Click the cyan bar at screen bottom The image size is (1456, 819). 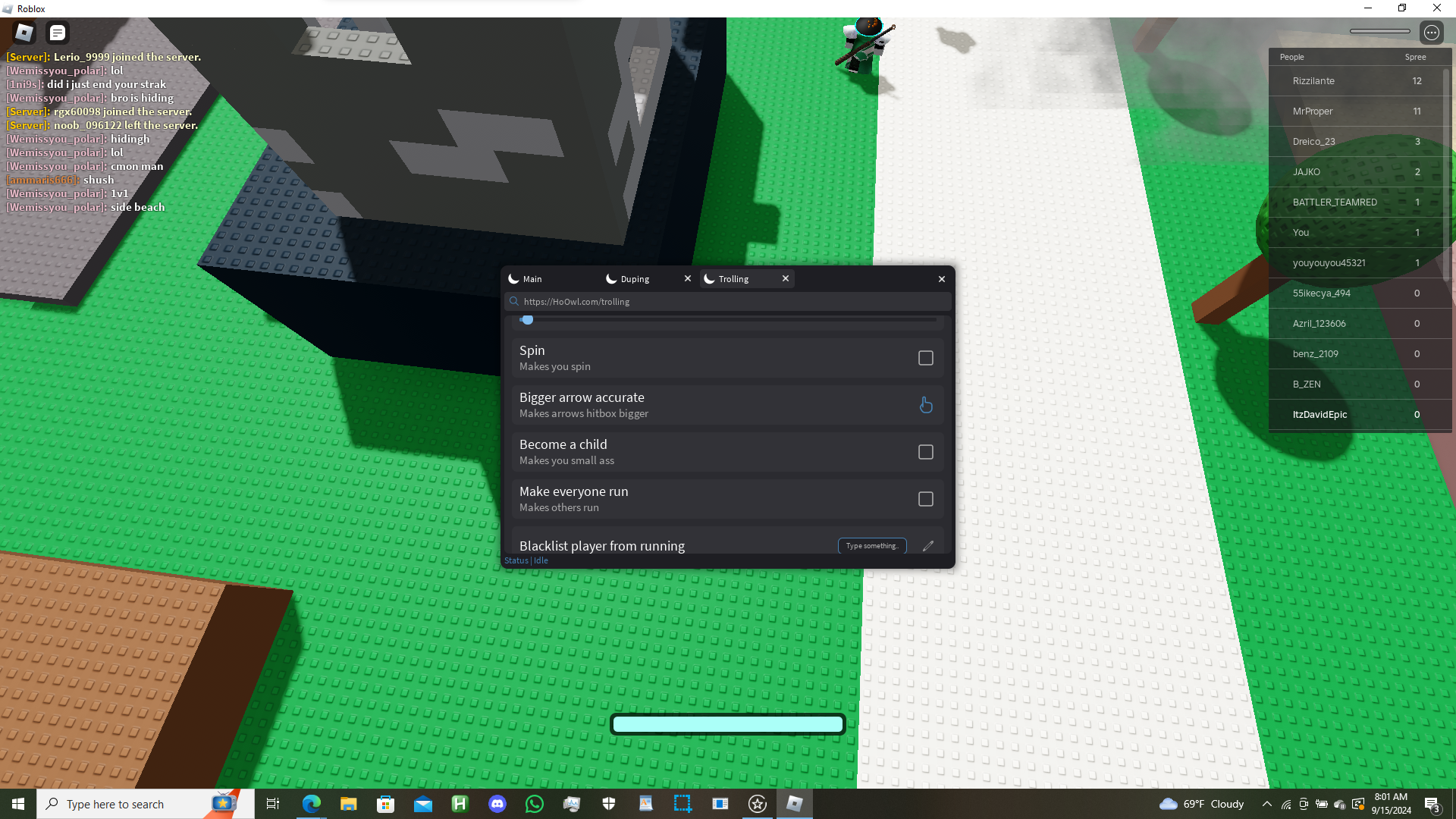click(x=728, y=724)
